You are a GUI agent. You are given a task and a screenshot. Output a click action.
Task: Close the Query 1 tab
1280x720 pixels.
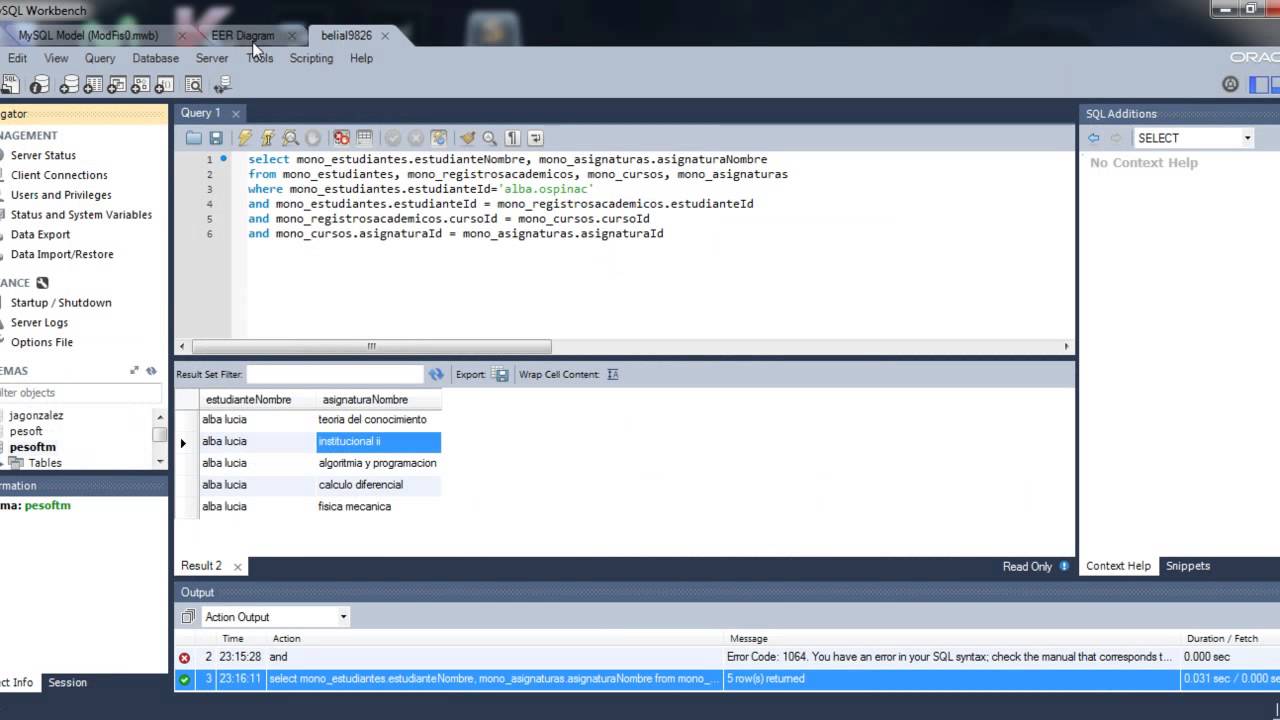[236, 114]
